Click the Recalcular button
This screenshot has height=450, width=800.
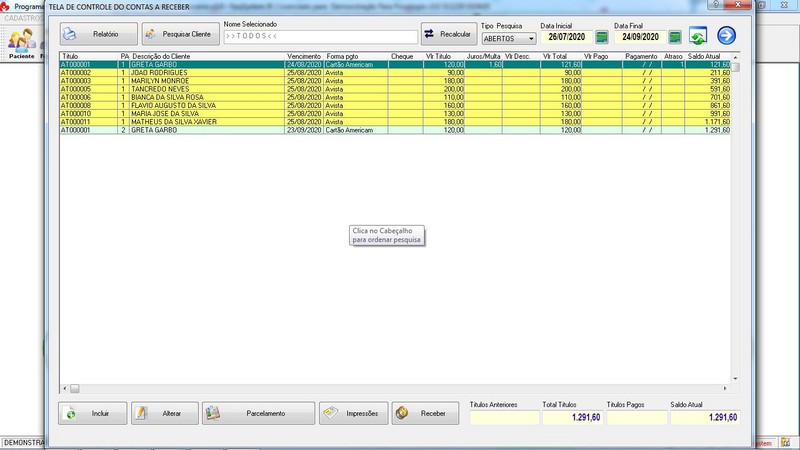pyautogui.click(x=447, y=35)
